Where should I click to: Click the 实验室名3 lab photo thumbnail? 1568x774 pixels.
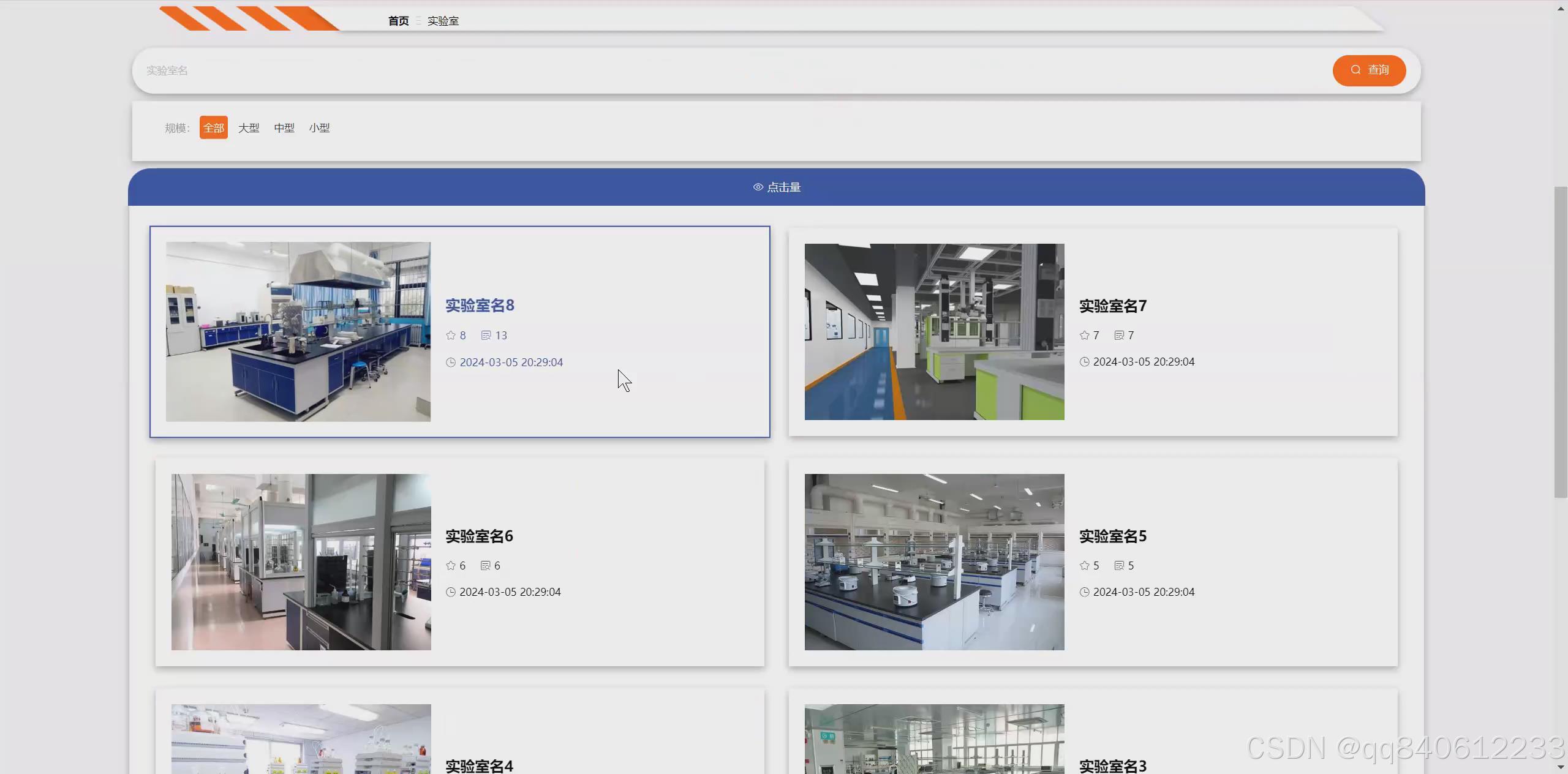coord(934,738)
